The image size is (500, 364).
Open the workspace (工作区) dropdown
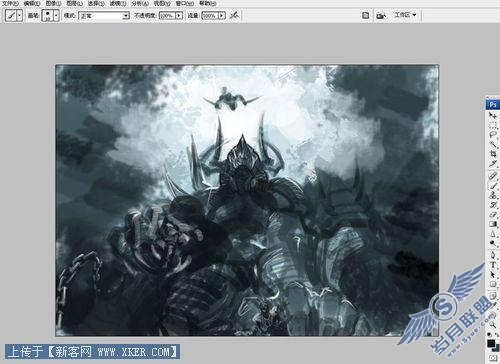406,15
